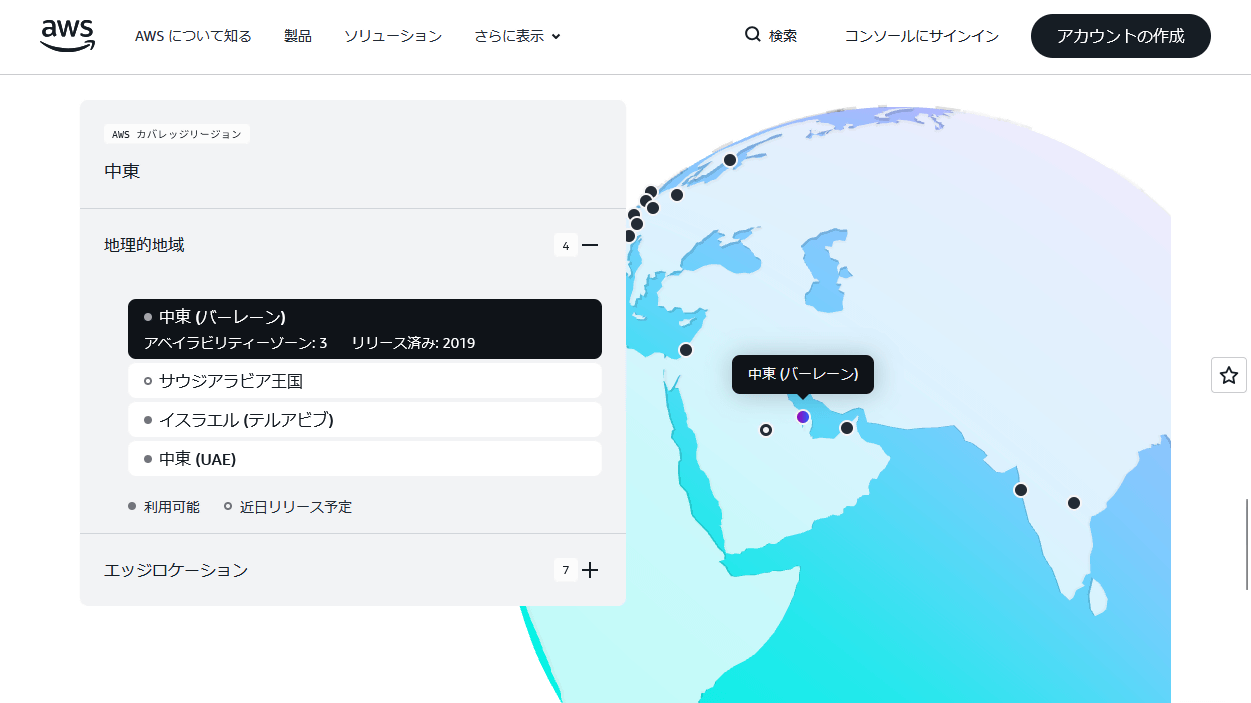Open the さらに表示 dropdown menu
Image resolution: width=1251 pixels, height=703 pixels.
click(x=517, y=36)
